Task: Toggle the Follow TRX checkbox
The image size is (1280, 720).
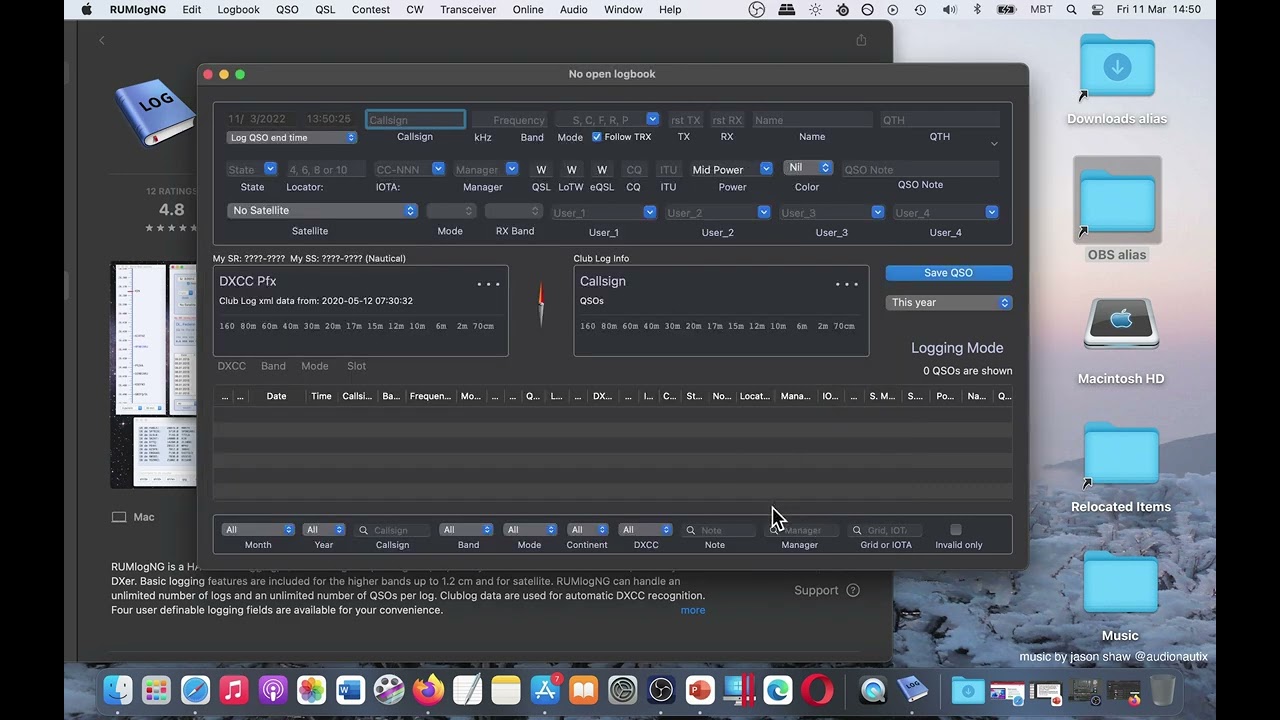Action: pyautogui.click(x=597, y=137)
